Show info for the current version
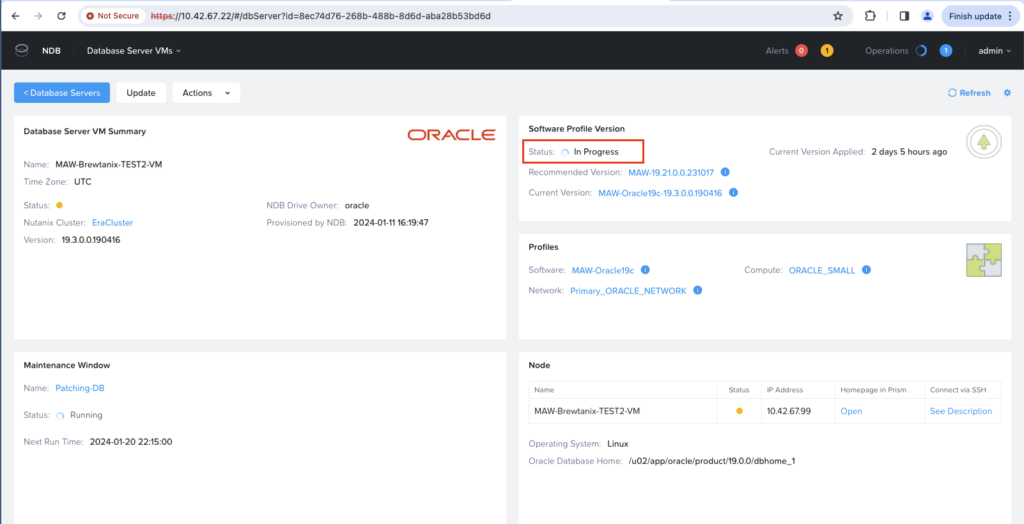Viewport: 1024px width, 524px height. click(x=733, y=193)
